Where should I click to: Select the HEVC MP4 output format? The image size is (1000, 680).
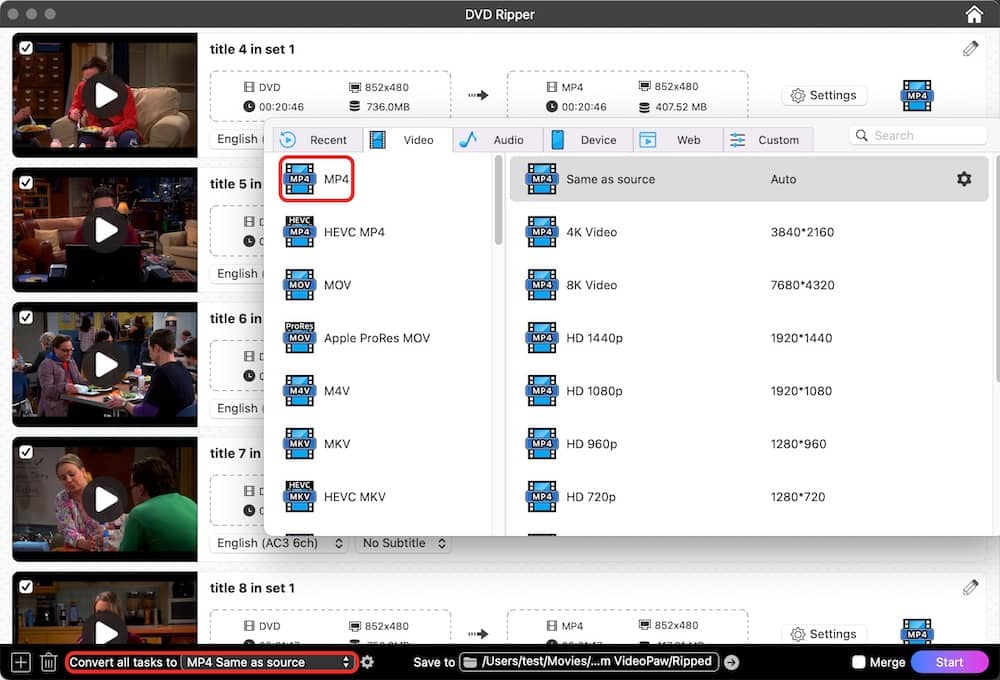[x=355, y=231]
